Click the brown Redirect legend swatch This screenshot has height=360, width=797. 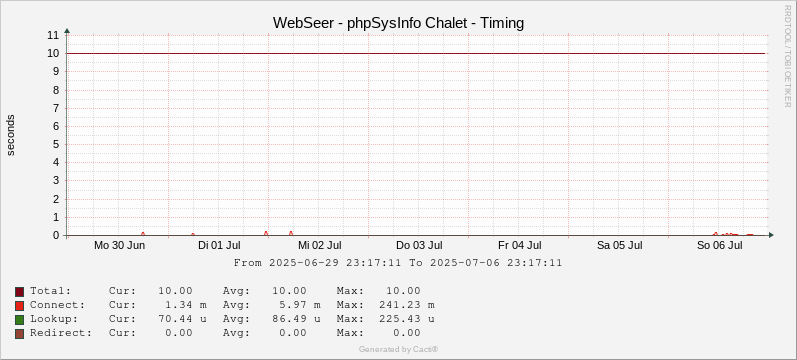[19, 334]
